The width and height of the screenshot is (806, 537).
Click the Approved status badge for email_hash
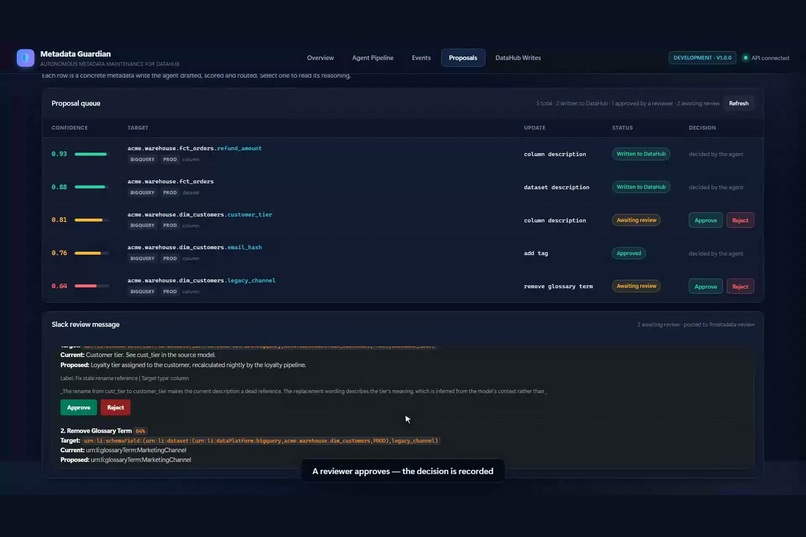click(629, 253)
